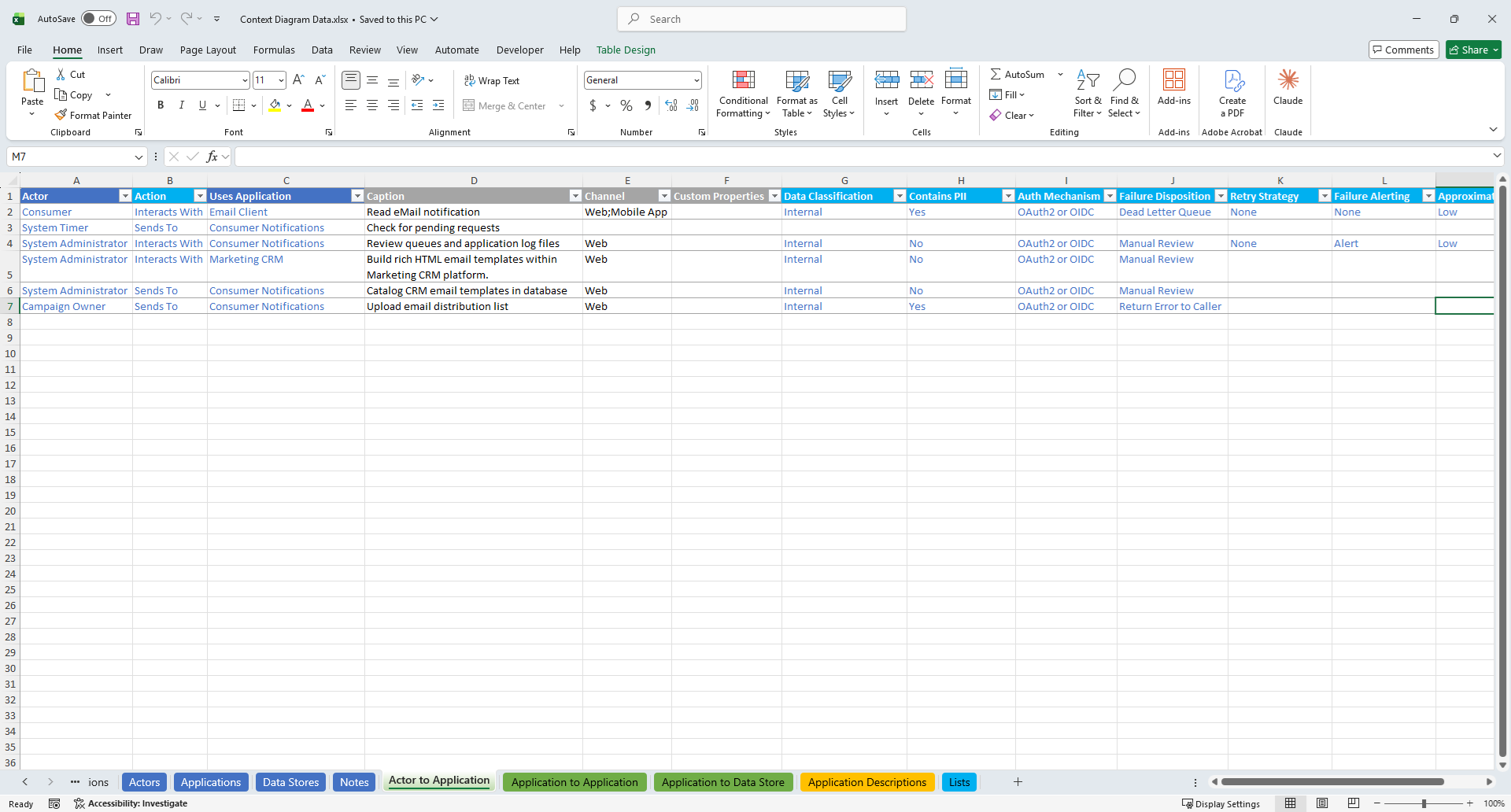Viewport: 1511px width, 812px height.
Task: Toggle AutoSave switch on
Action: pos(98,19)
